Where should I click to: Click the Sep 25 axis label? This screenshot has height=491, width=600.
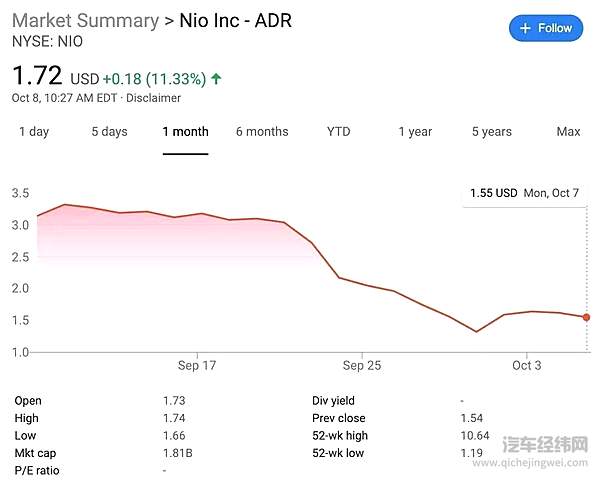click(x=361, y=366)
